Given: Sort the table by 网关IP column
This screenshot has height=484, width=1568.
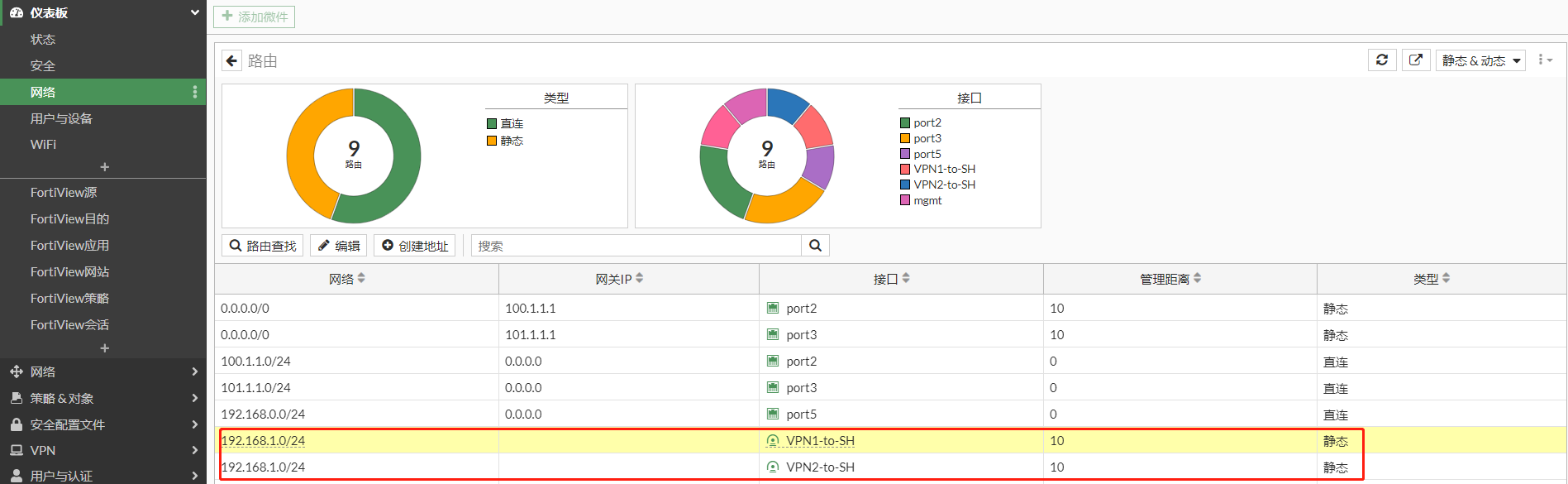Looking at the screenshot, I should tap(619, 279).
